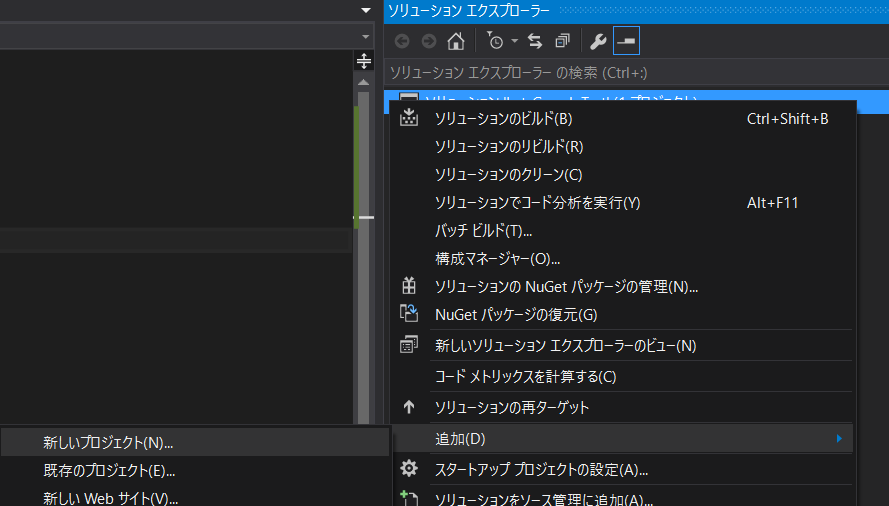Choose ソリューションのクリーン(C)
889x506 pixels.
click(622, 175)
